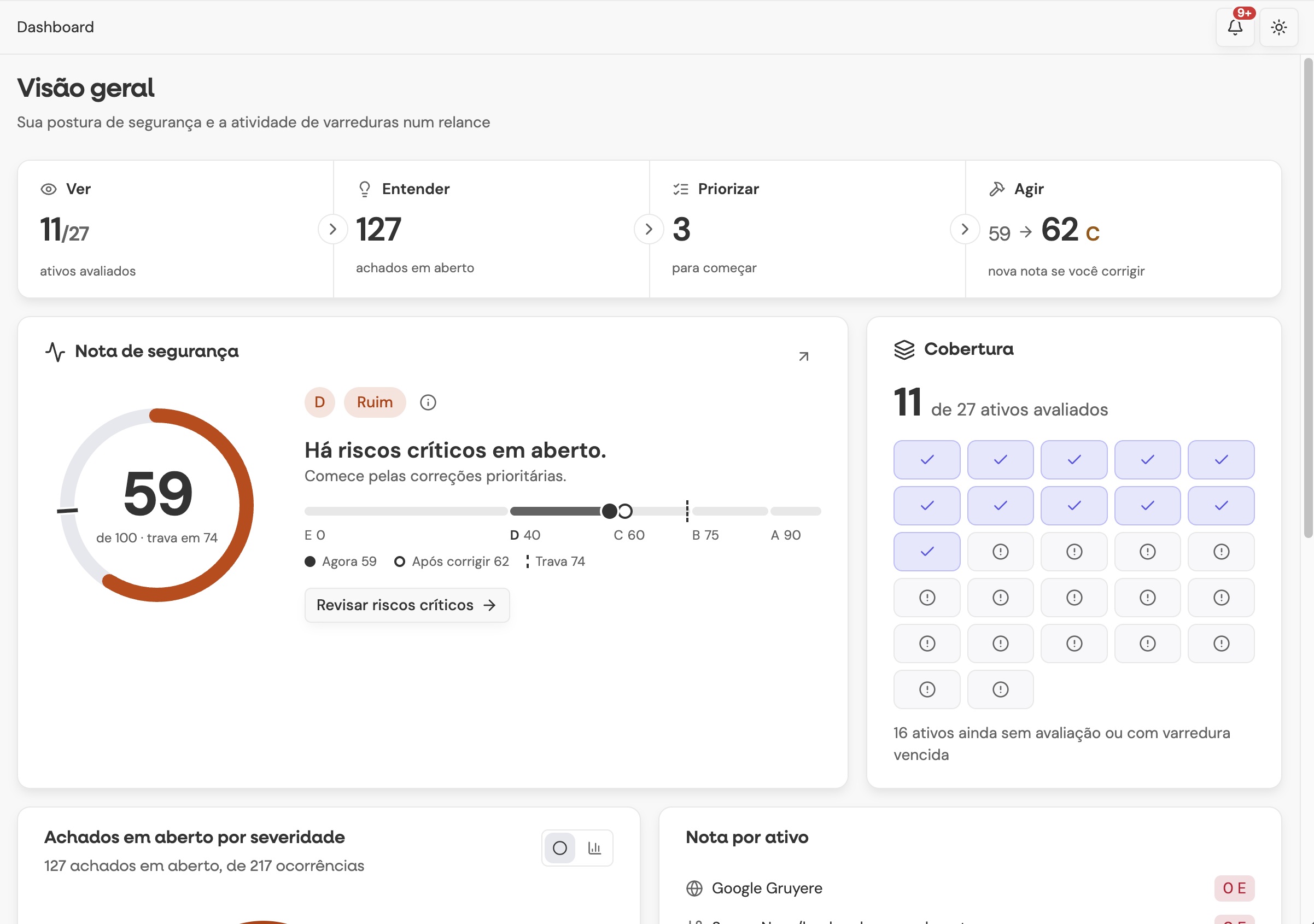
Task: Click the Agora 59 marker on scale
Action: pyautogui.click(x=610, y=511)
